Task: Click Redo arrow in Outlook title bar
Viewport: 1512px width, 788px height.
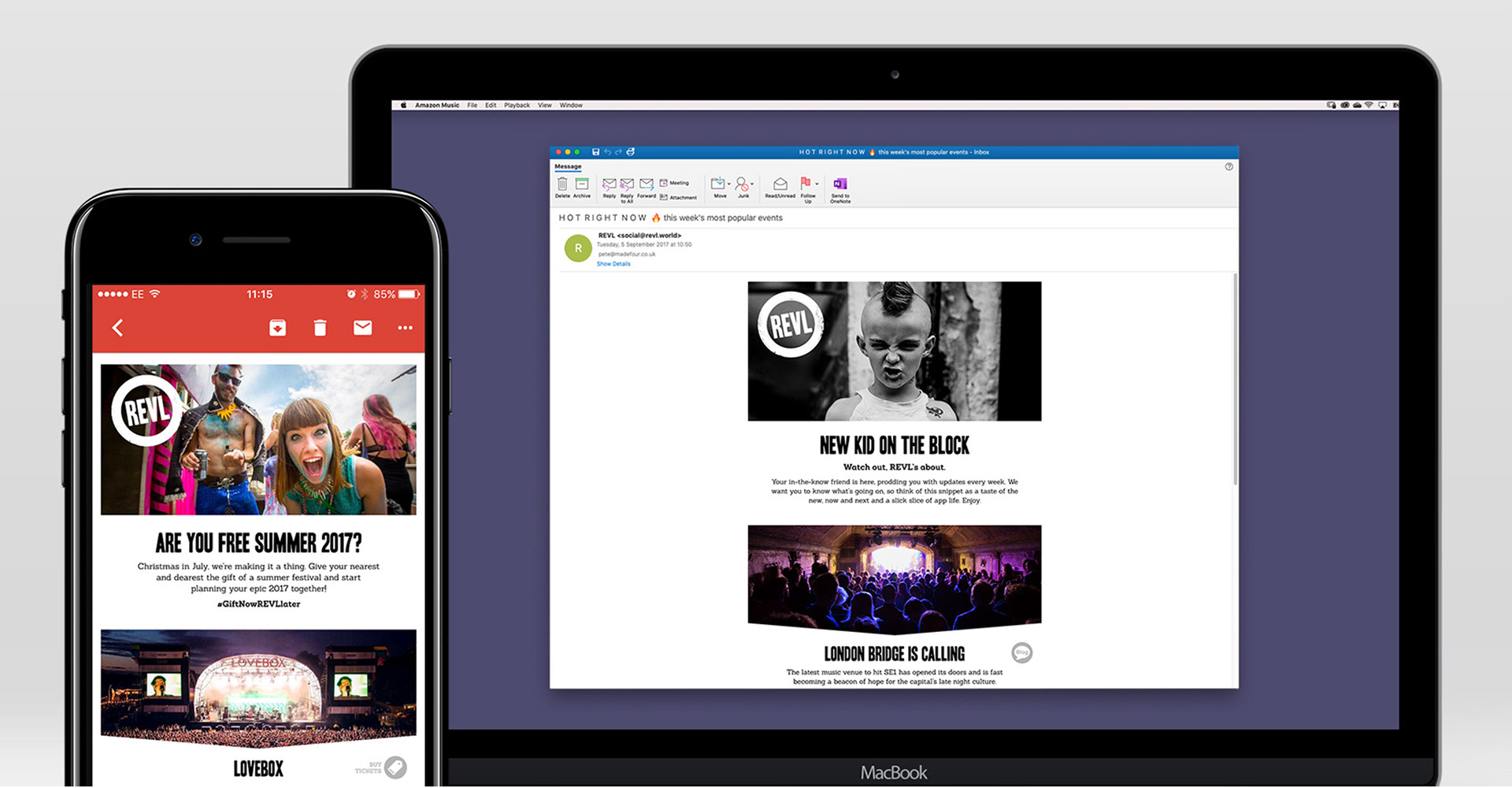Action: pos(618,152)
